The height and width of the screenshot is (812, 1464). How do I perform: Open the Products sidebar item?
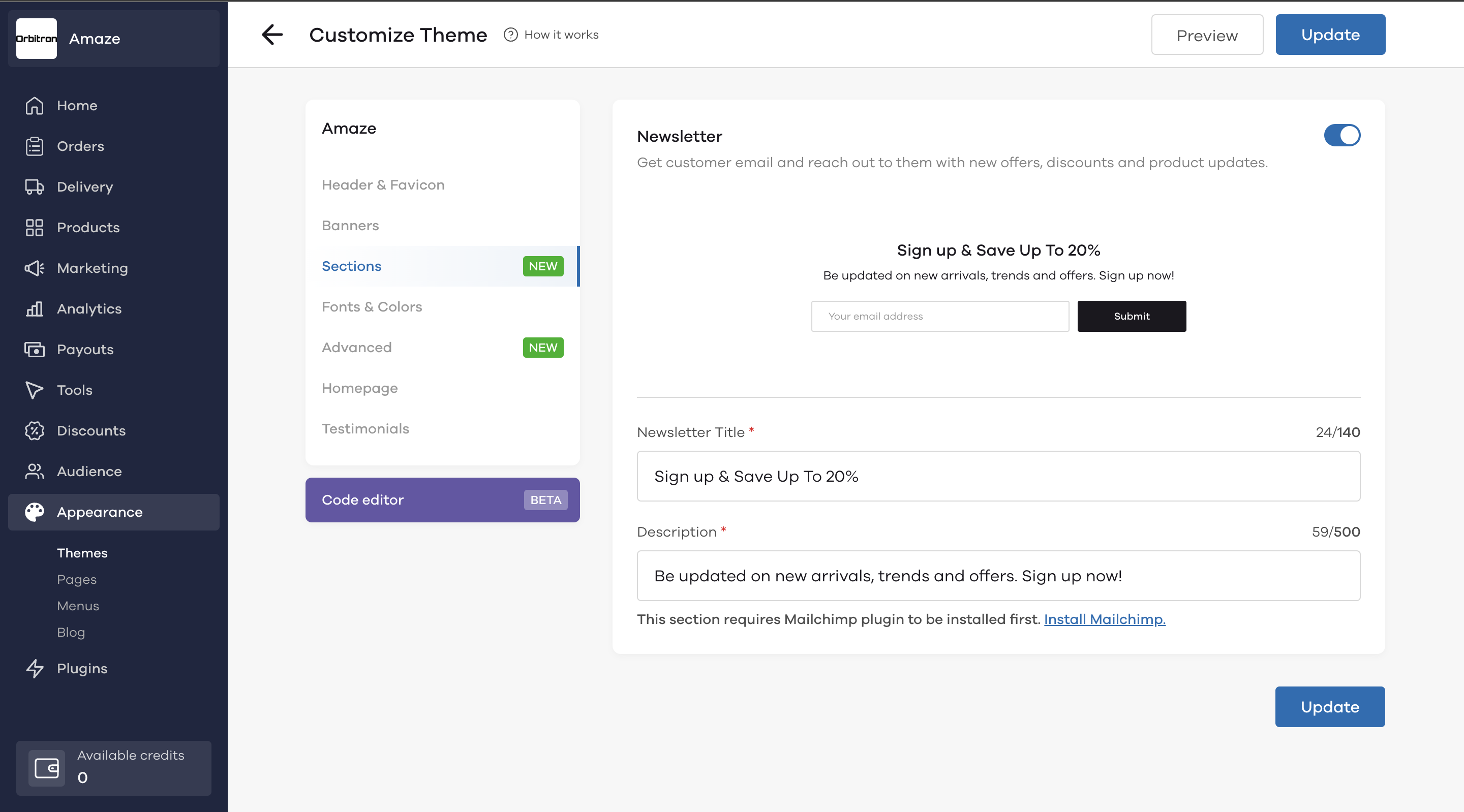(114, 227)
